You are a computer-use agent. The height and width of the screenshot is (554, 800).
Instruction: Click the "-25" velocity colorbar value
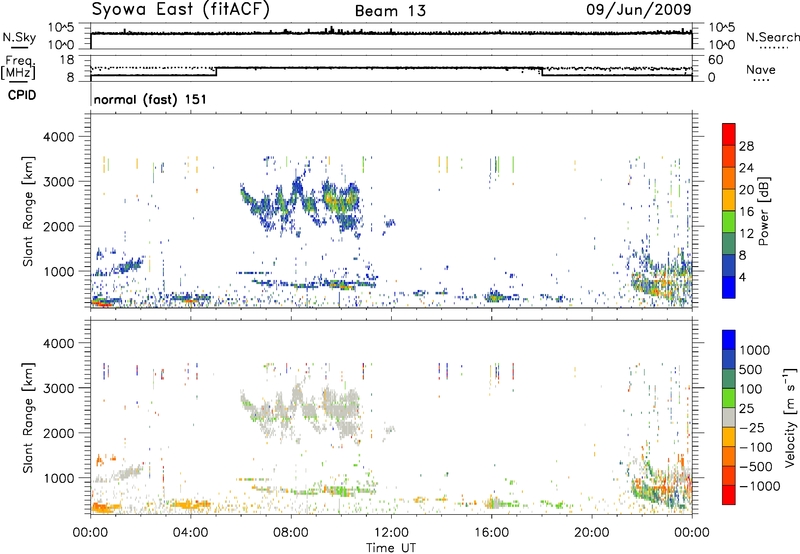pyautogui.click(x=752, y=427)
